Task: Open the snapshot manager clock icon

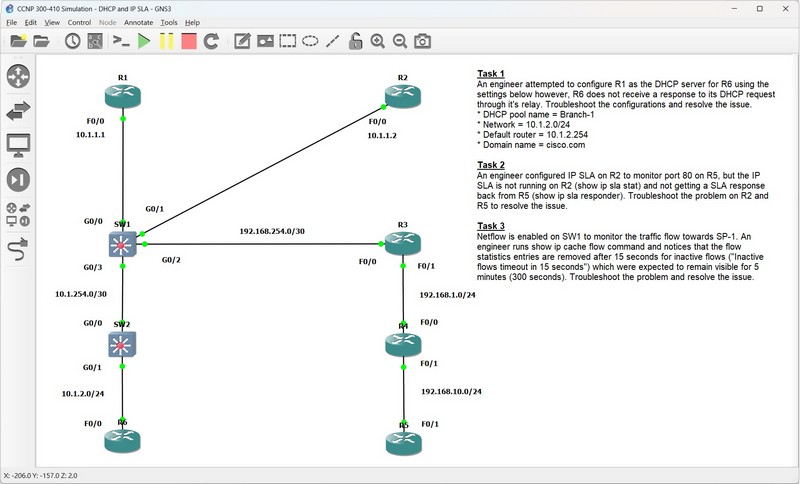Action: [72, 41]
